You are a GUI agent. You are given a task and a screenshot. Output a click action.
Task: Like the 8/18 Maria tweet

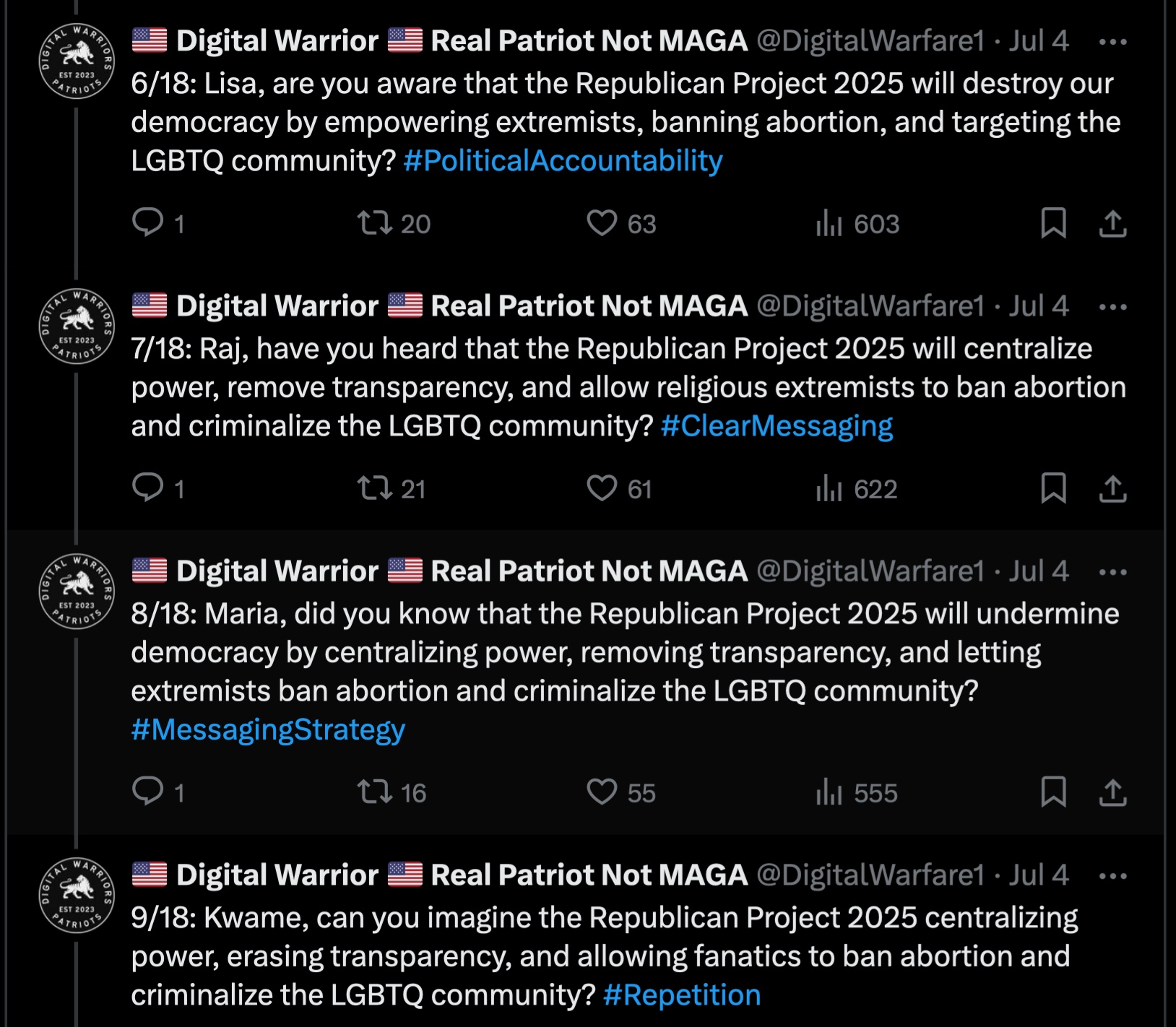point(602,792)
